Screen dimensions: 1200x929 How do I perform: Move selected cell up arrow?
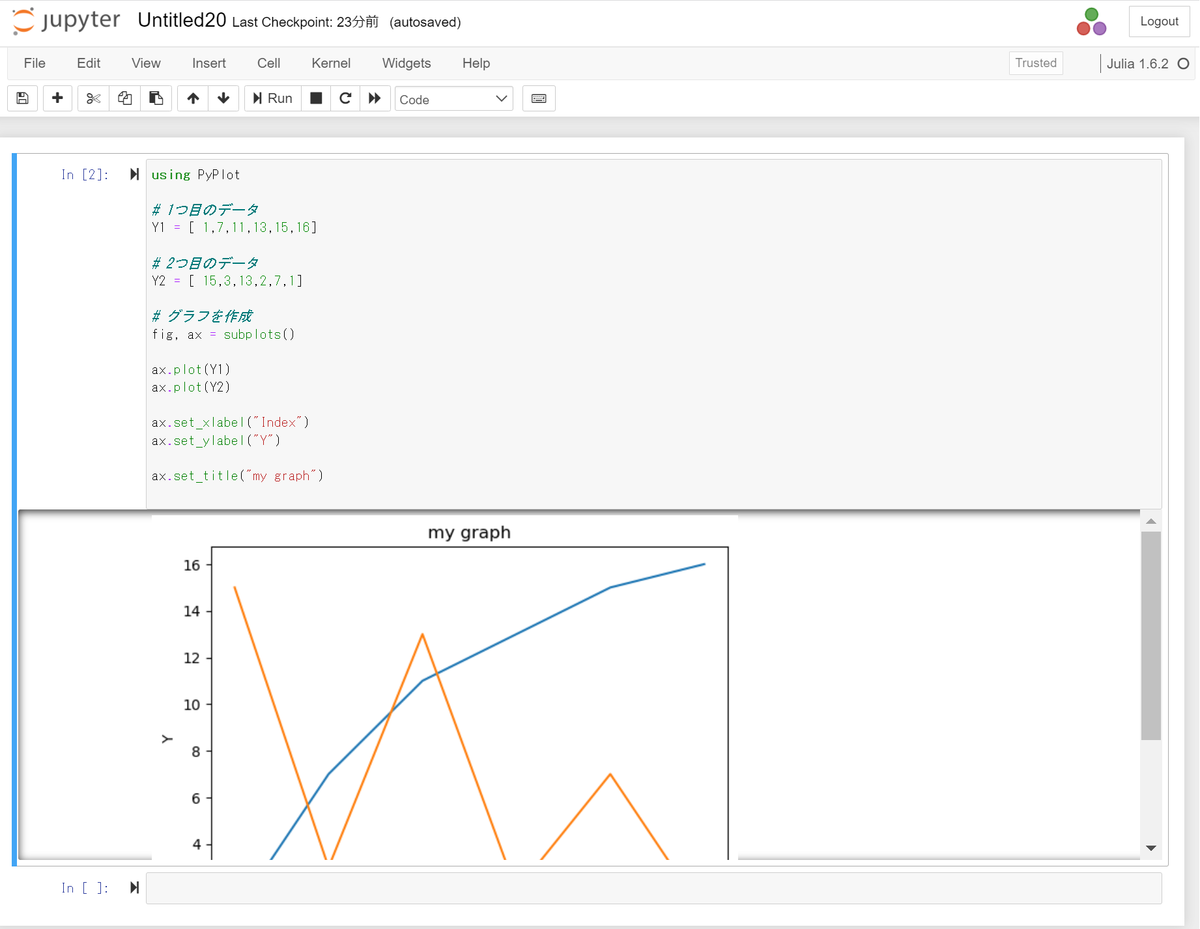(x=193, y=98)
